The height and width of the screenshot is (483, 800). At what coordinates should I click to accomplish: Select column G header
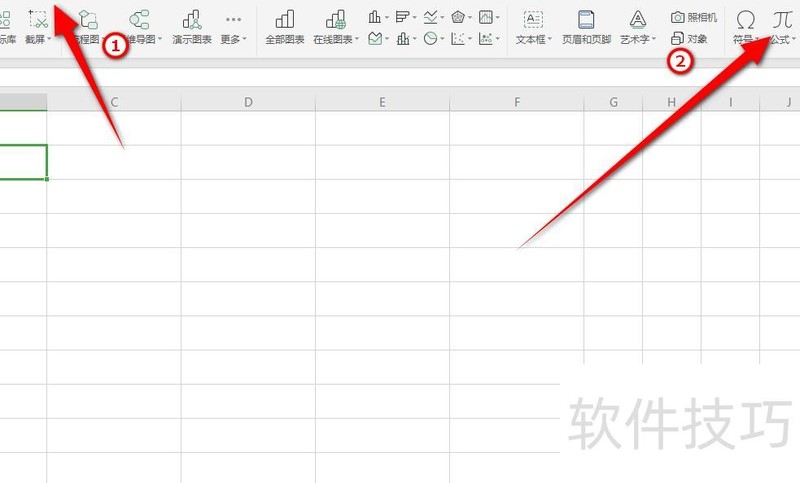point(613,102)
